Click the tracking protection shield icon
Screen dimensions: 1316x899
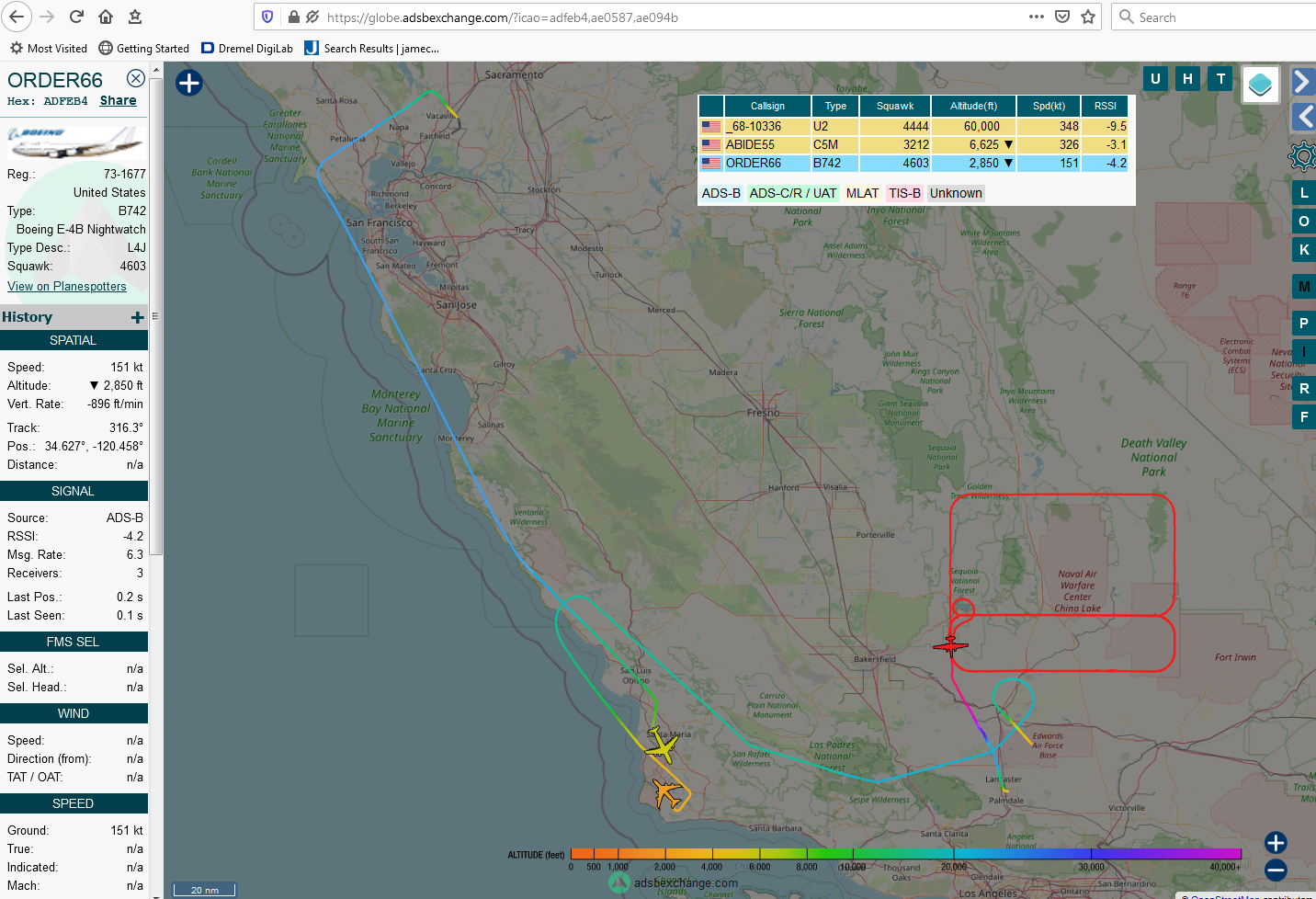click(267, 17)
